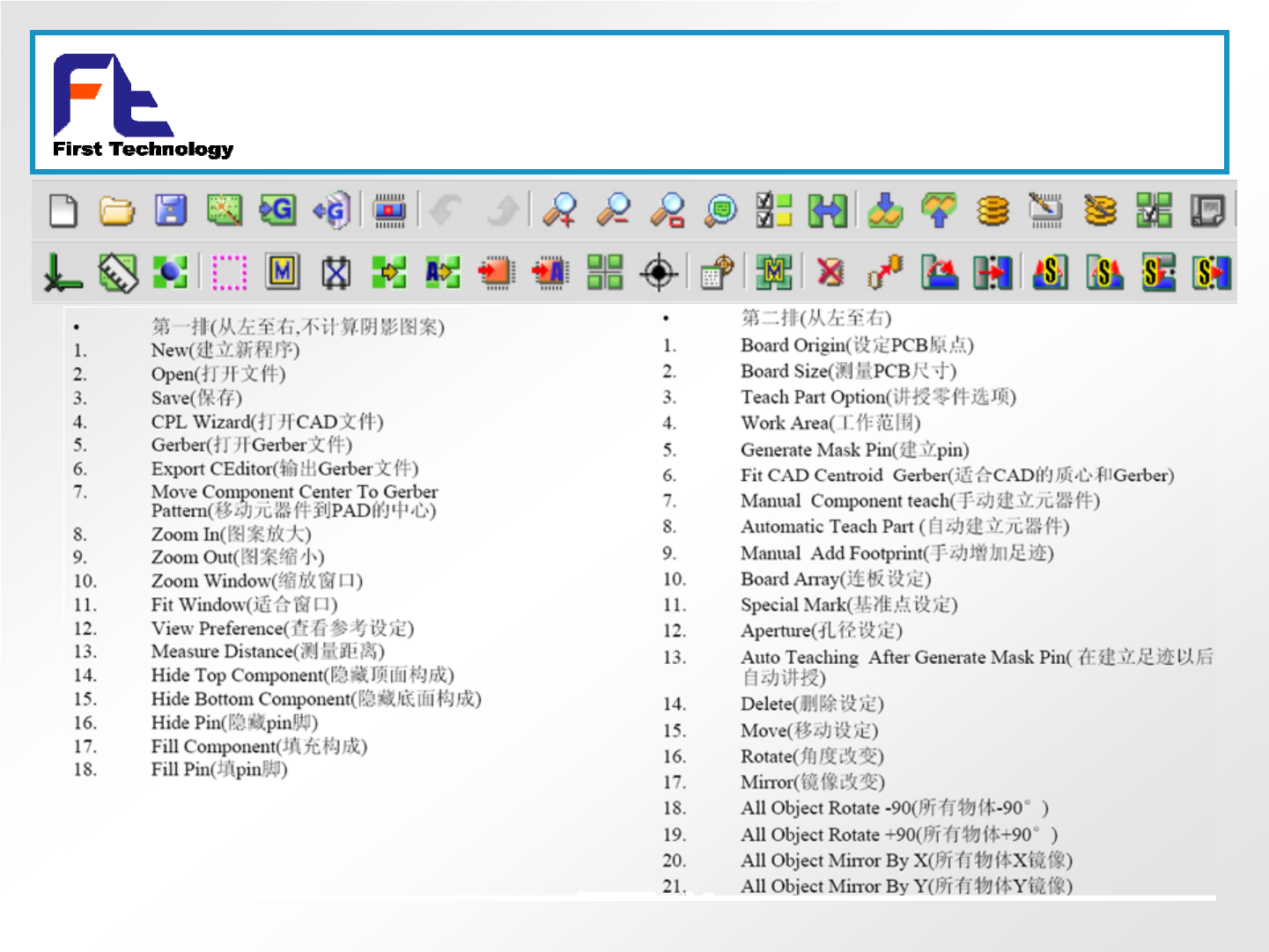Click the New program toolbar icon
1269x952 pixels.
[x=63, y=210]
